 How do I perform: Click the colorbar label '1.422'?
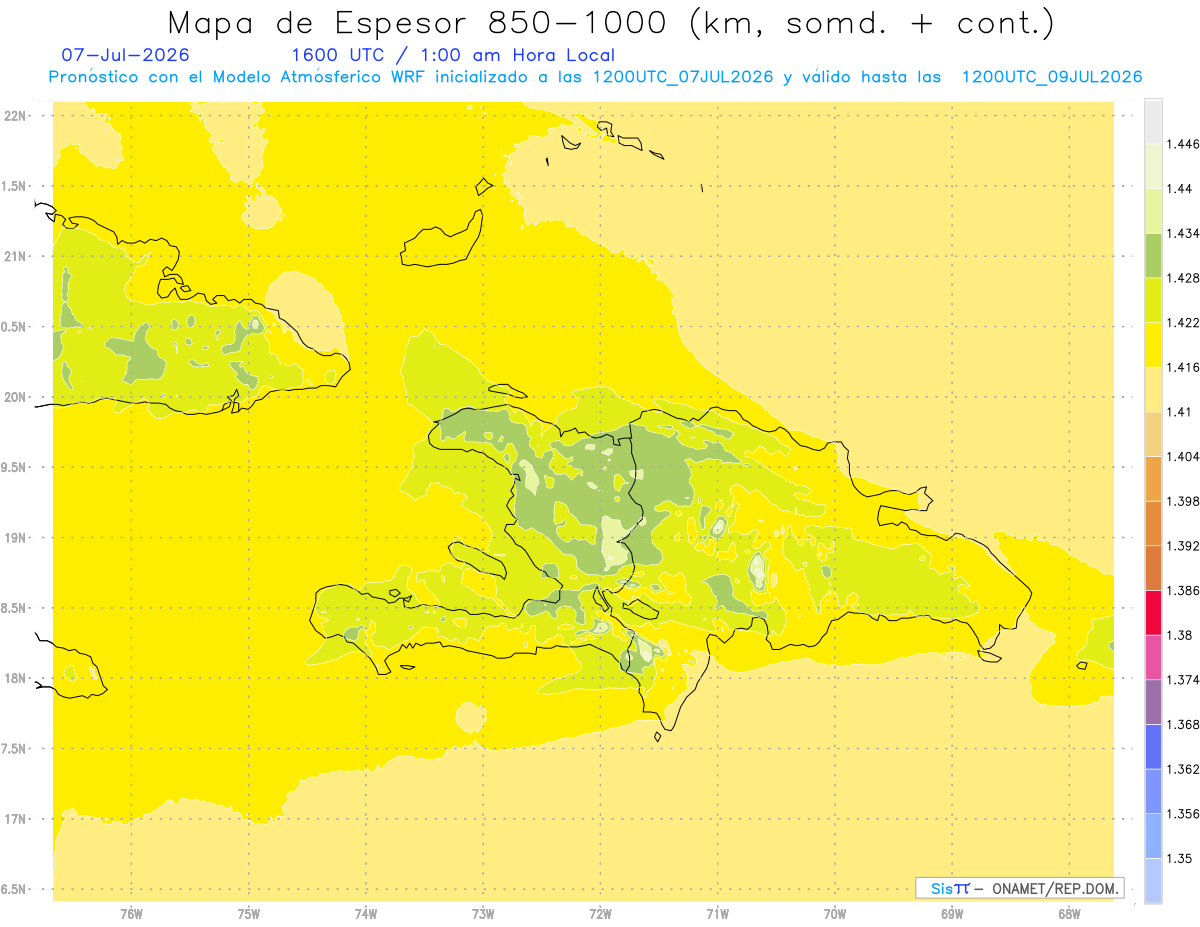click(x=1183, y=323)
